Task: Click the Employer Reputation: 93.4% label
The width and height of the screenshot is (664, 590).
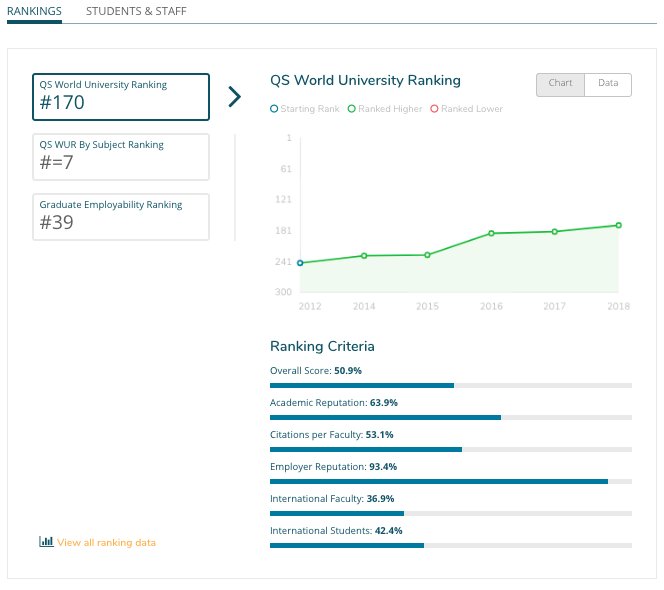Action: click(334, 467)
